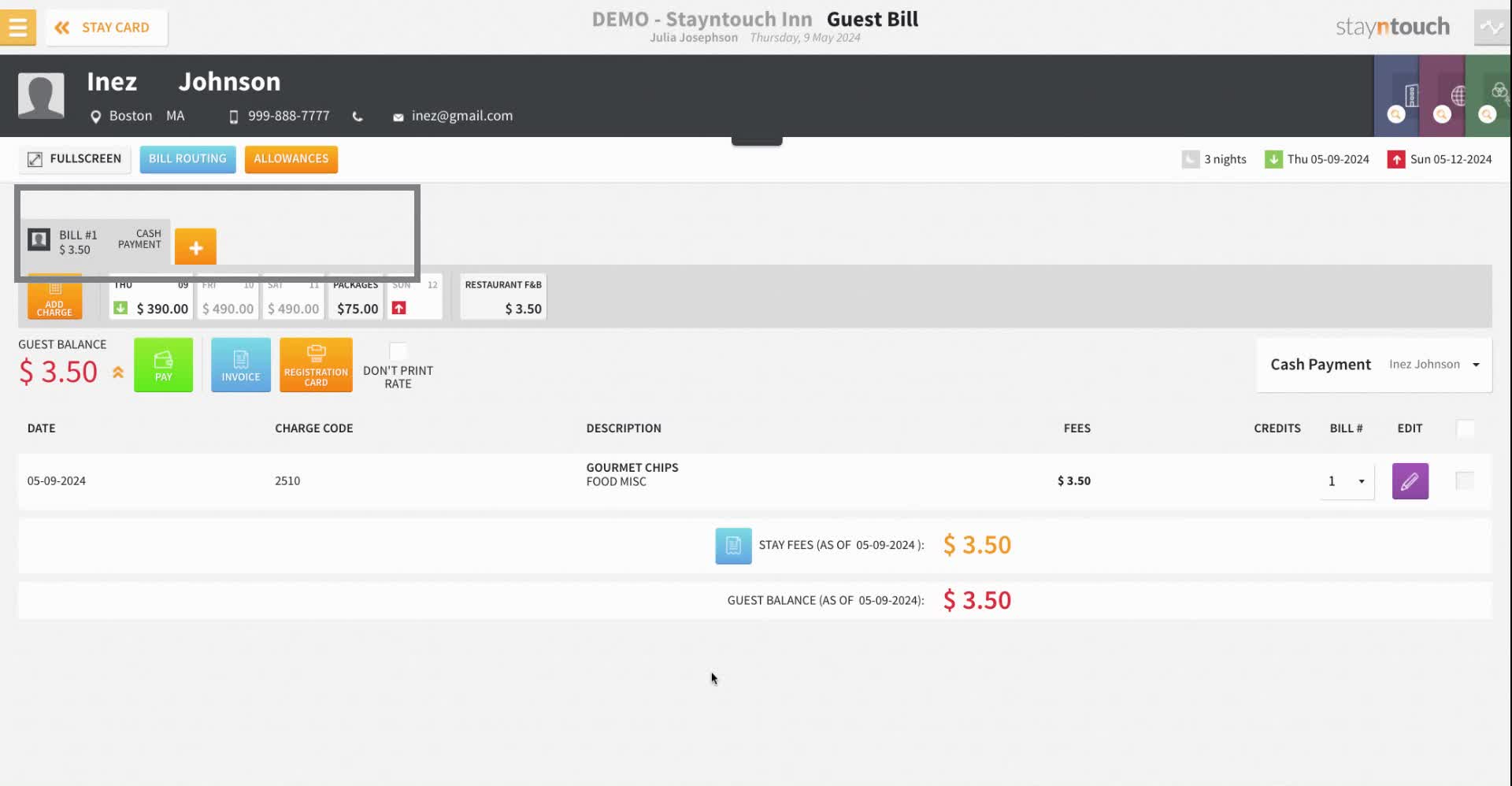Edit the Gourmet Chips charge with pencil
The height and width of the screenshot is (786, 1512).
tap(1410, 481)
